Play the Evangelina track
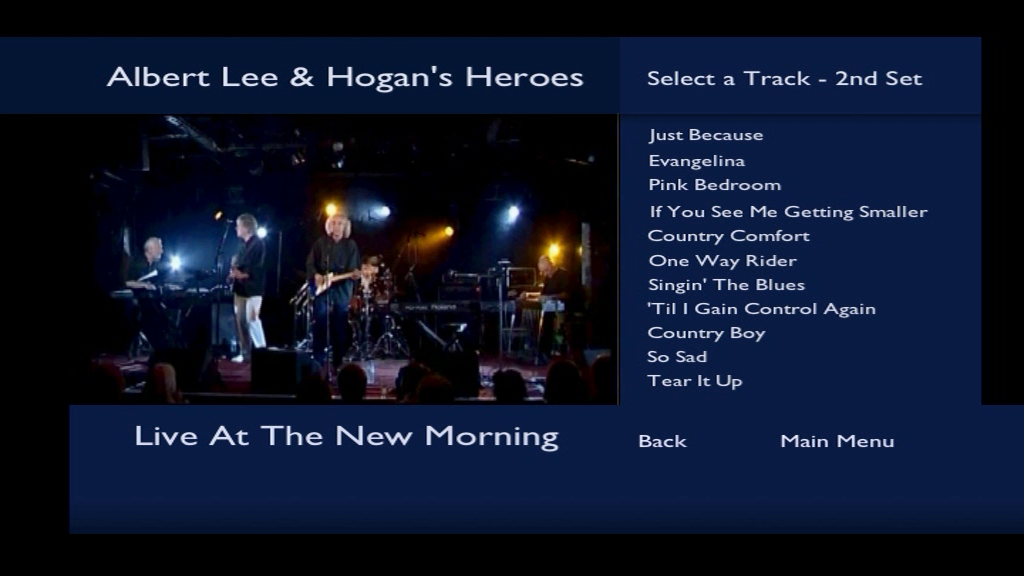The height and width of the screenshot is (576, 1024). click(x=696, y=161)
